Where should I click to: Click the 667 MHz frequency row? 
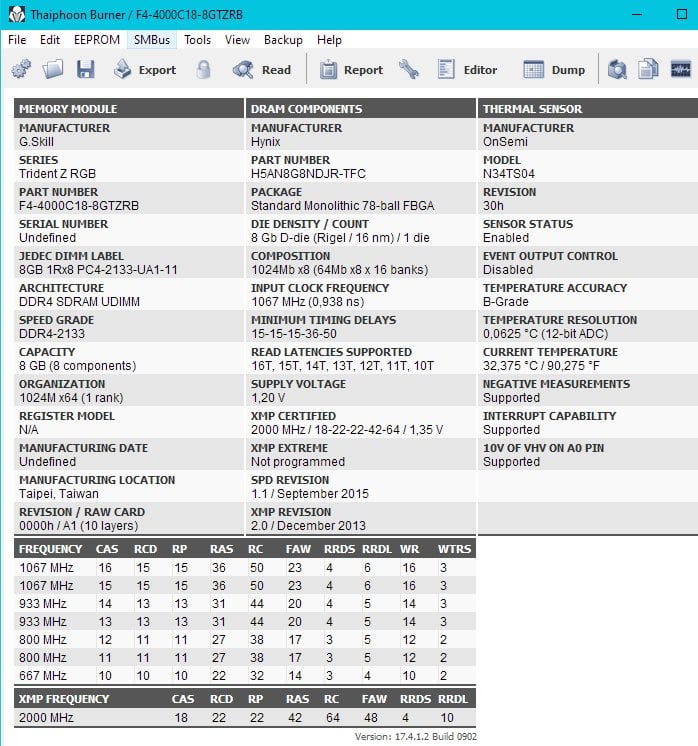(245, 676)
